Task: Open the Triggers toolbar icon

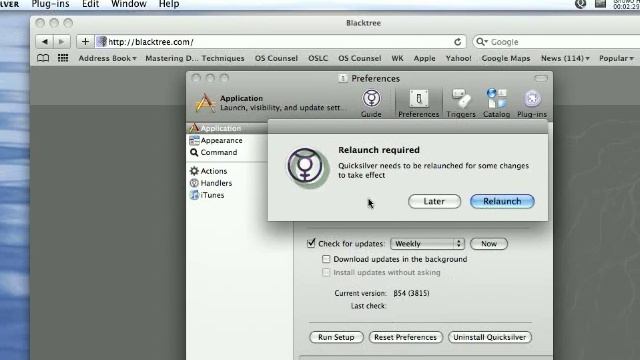Action: [461, 103]
